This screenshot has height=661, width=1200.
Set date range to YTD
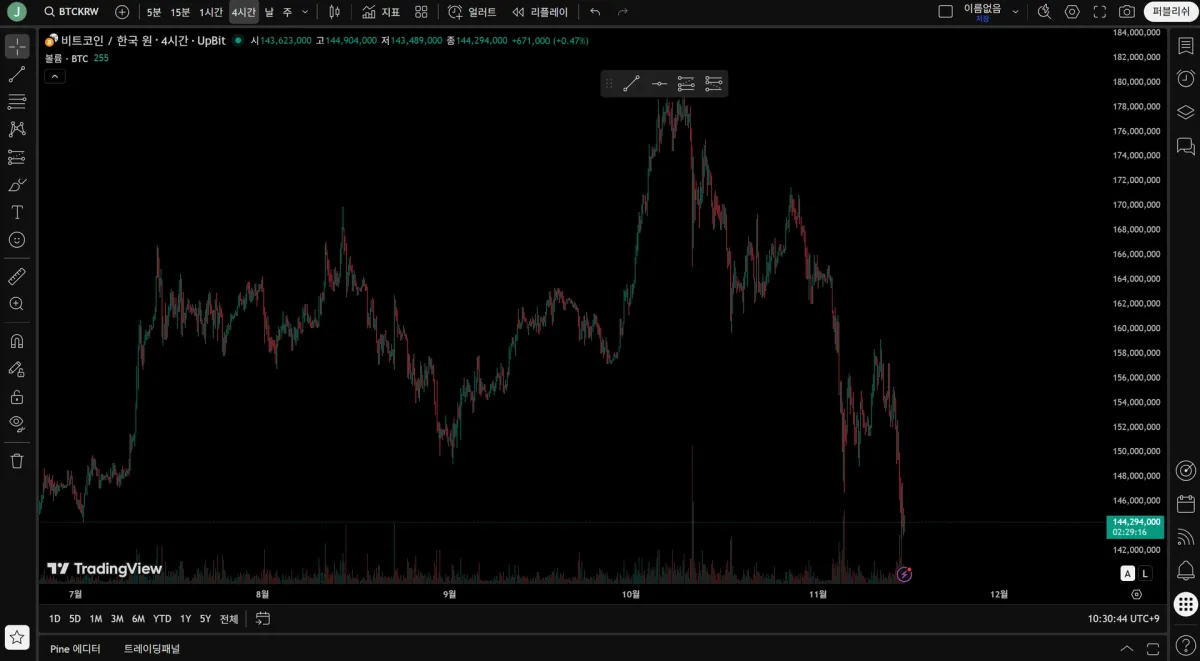coord(162,619)
